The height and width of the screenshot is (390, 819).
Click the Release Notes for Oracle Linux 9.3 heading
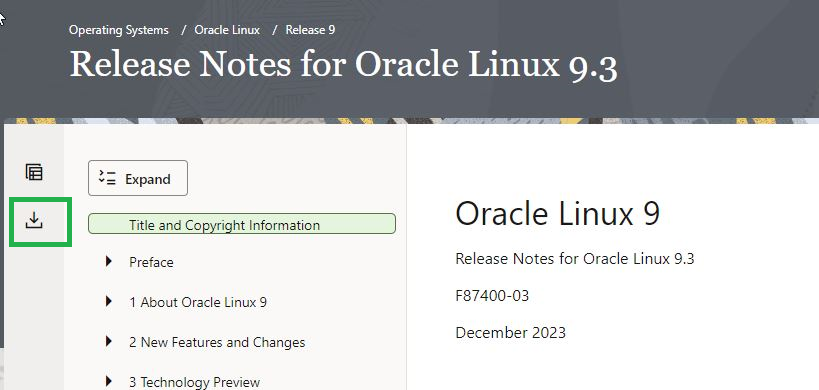(x=344, y=65)
